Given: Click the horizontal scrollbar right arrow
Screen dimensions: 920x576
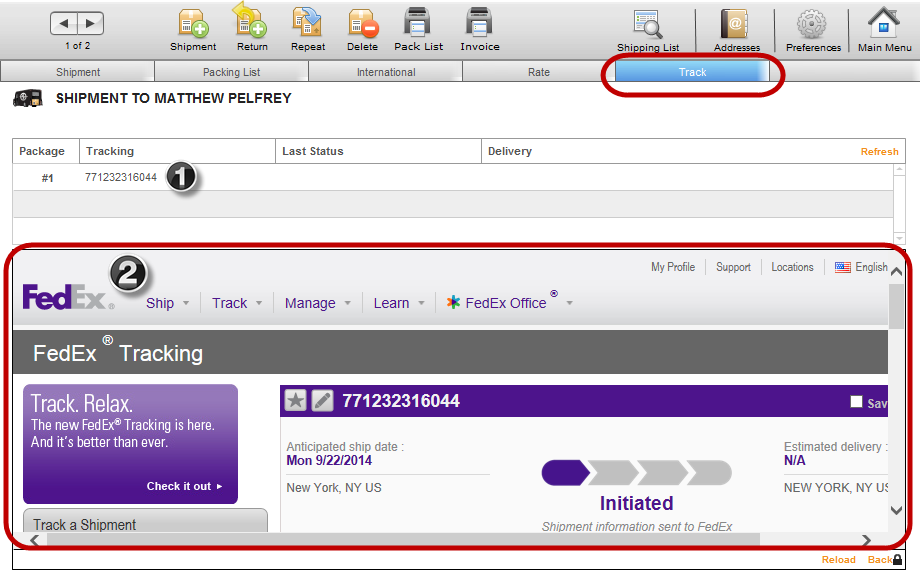Looking at the screenshot, I should pyautogui.click(x=866, y=540).
